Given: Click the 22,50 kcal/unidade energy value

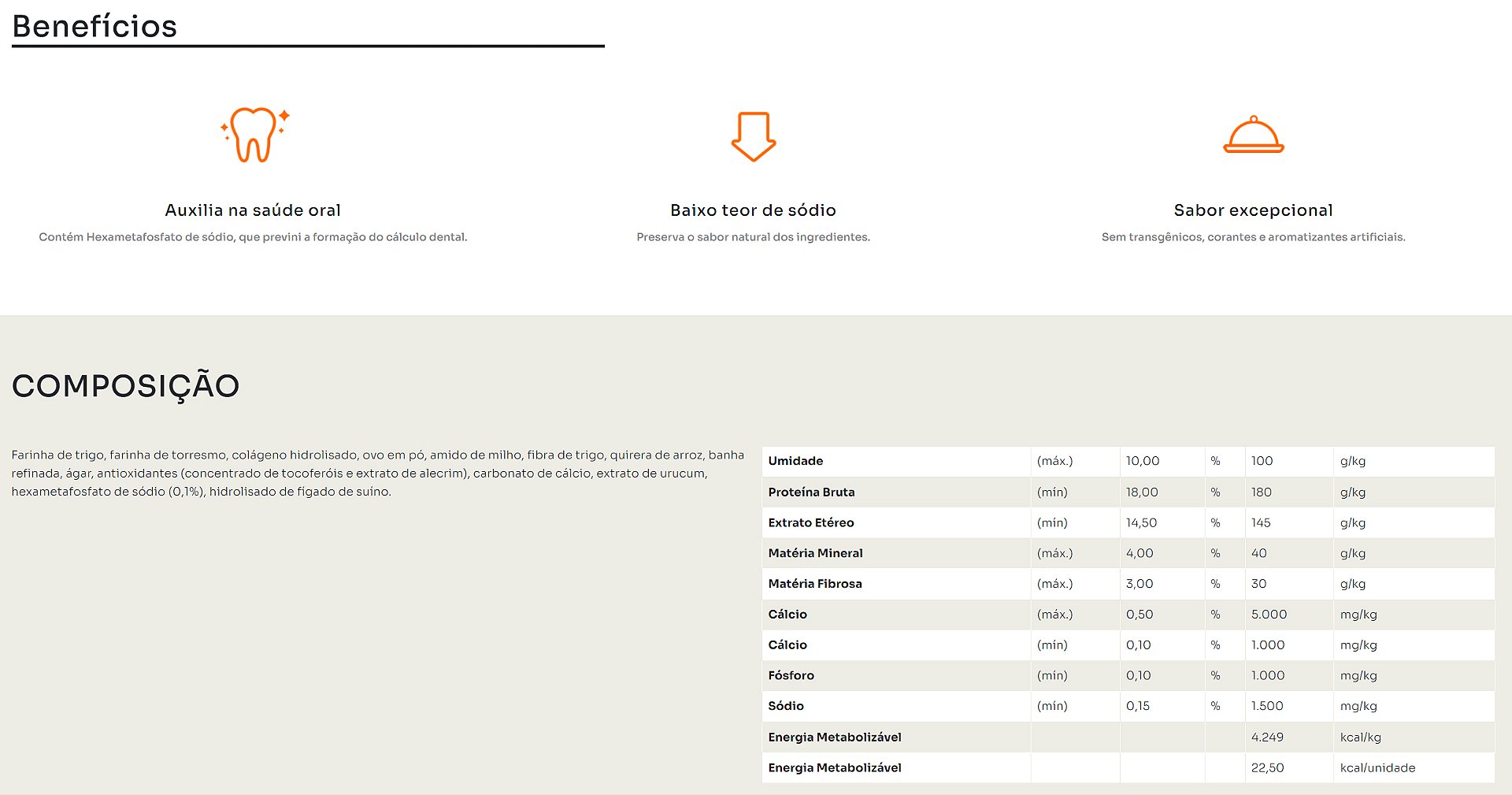Looking at the screenshot, I should (x=1267, y=767).
